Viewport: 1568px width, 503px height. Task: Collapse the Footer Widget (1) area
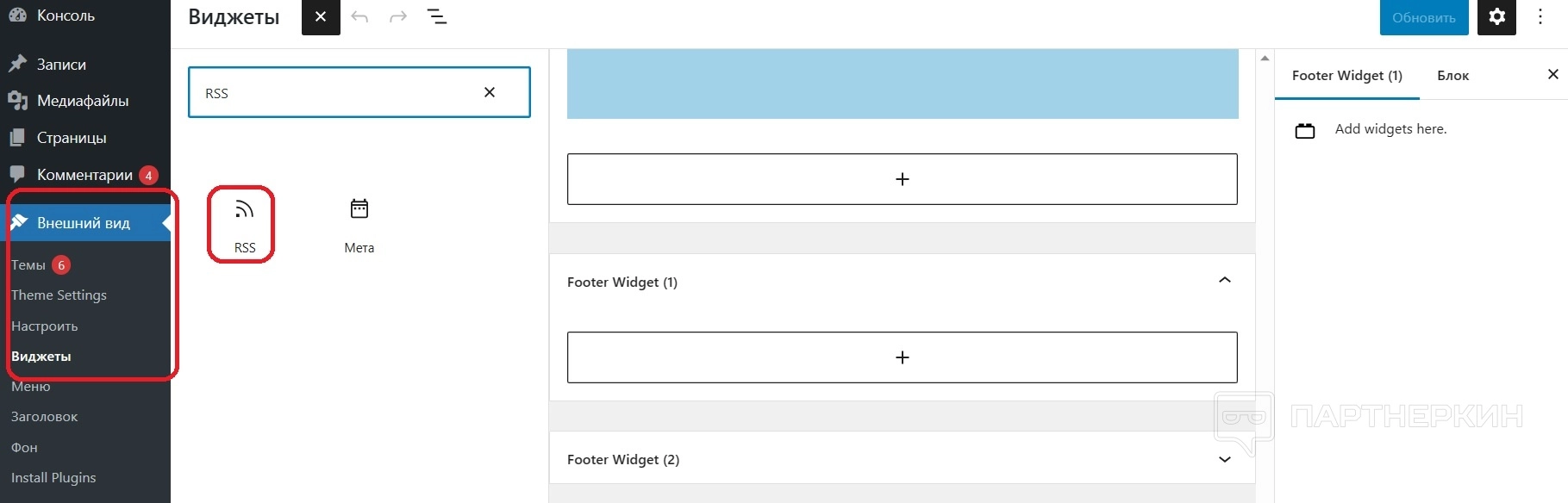point(1224,281)
